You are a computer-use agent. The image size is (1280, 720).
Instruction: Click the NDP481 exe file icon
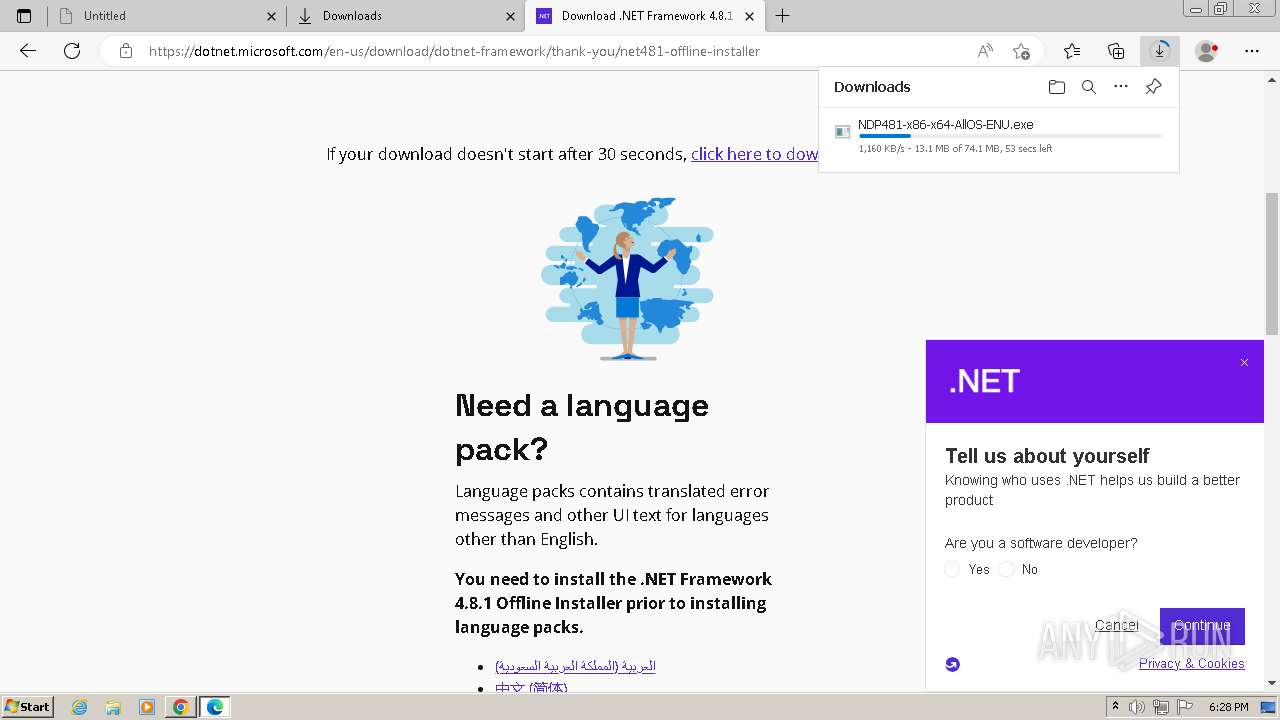(x=843, y=132)
